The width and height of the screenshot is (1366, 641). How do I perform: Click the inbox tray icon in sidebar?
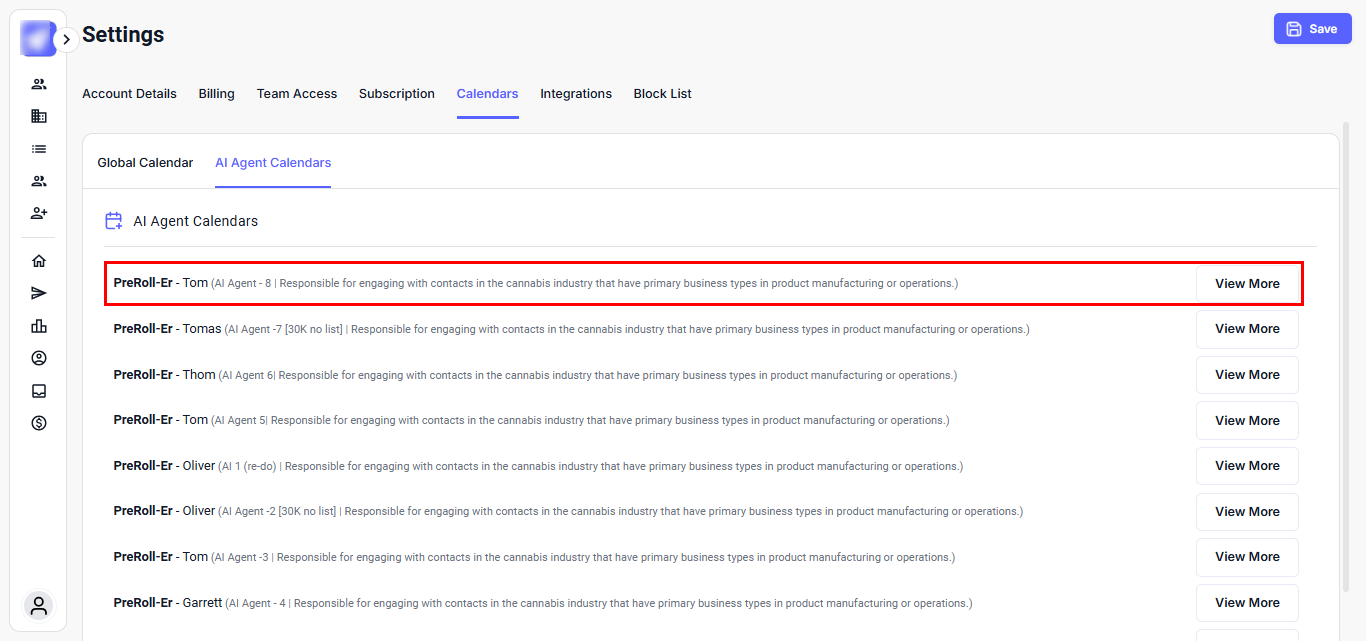[39, 391]
